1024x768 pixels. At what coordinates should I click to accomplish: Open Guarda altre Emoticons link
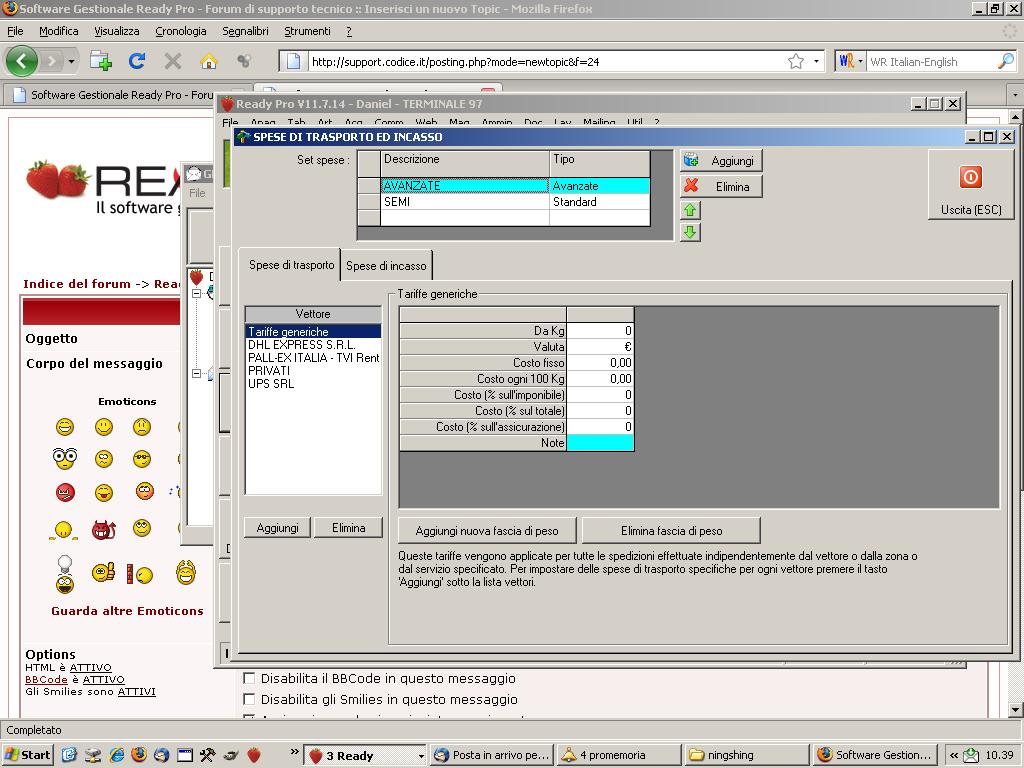click(127, 611)
